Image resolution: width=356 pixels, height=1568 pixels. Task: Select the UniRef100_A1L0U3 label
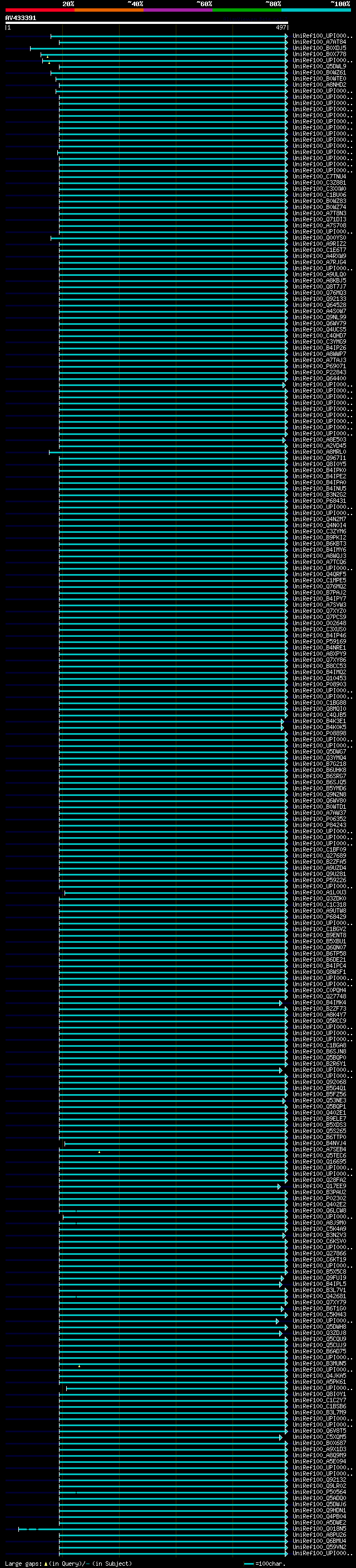(319, 892)
